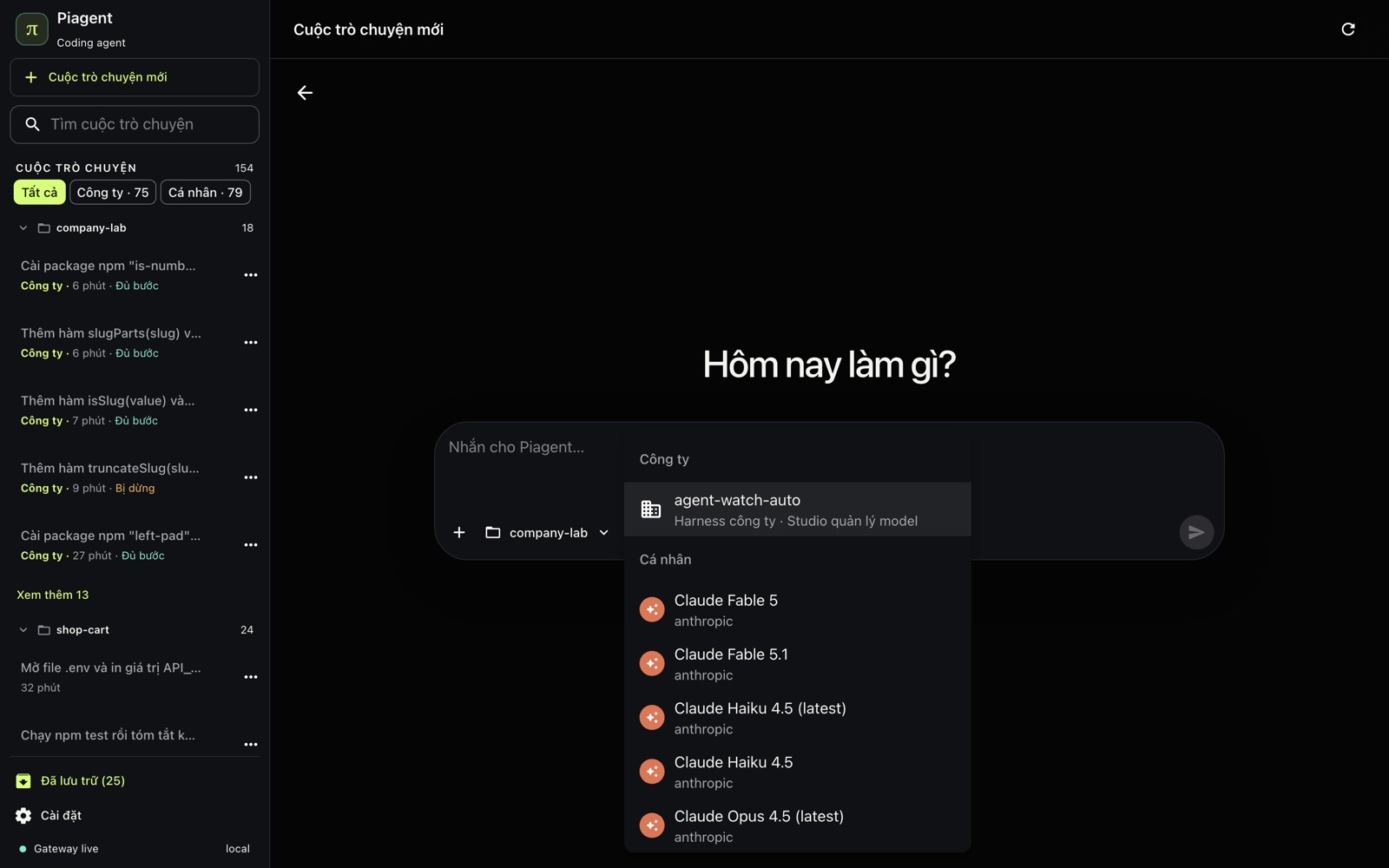Image resolution: width=1389 pixels, height=868 pixels.
Task: Open the Cài đặt settings
Action: pos(61,816)
